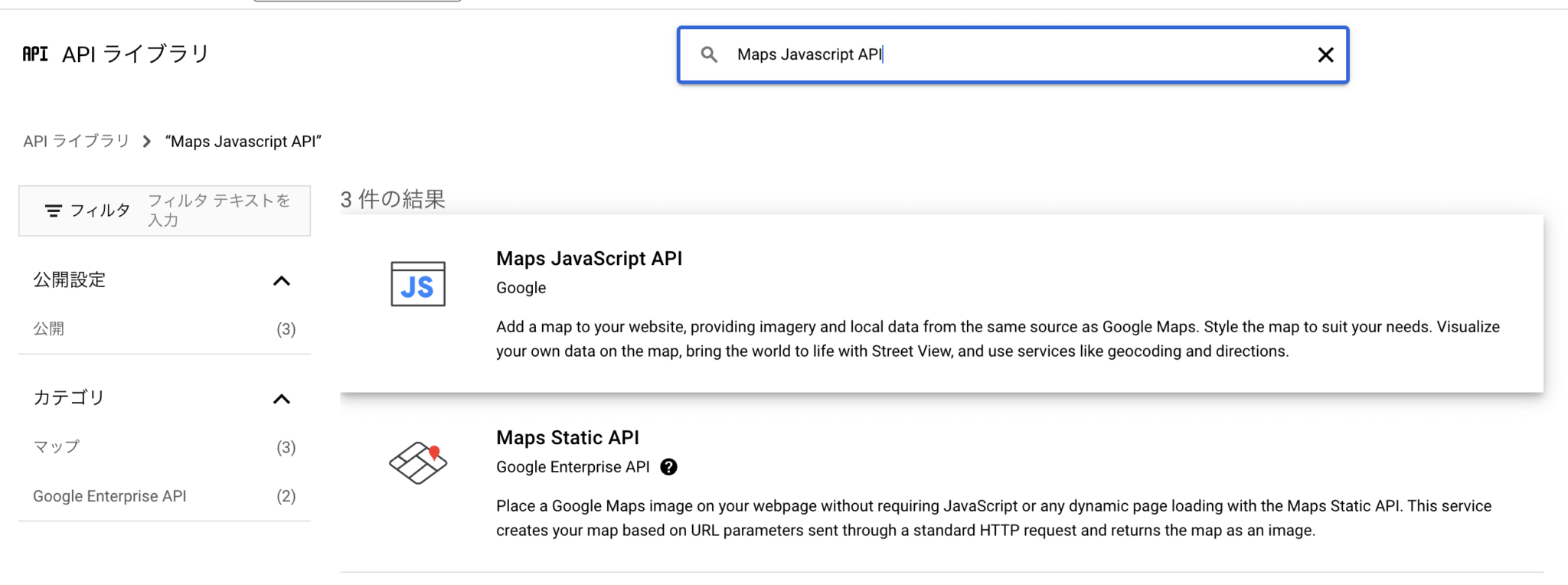Click the API ライブラリ breadcrumb link

pyautogui.click(x=77, y=142)
